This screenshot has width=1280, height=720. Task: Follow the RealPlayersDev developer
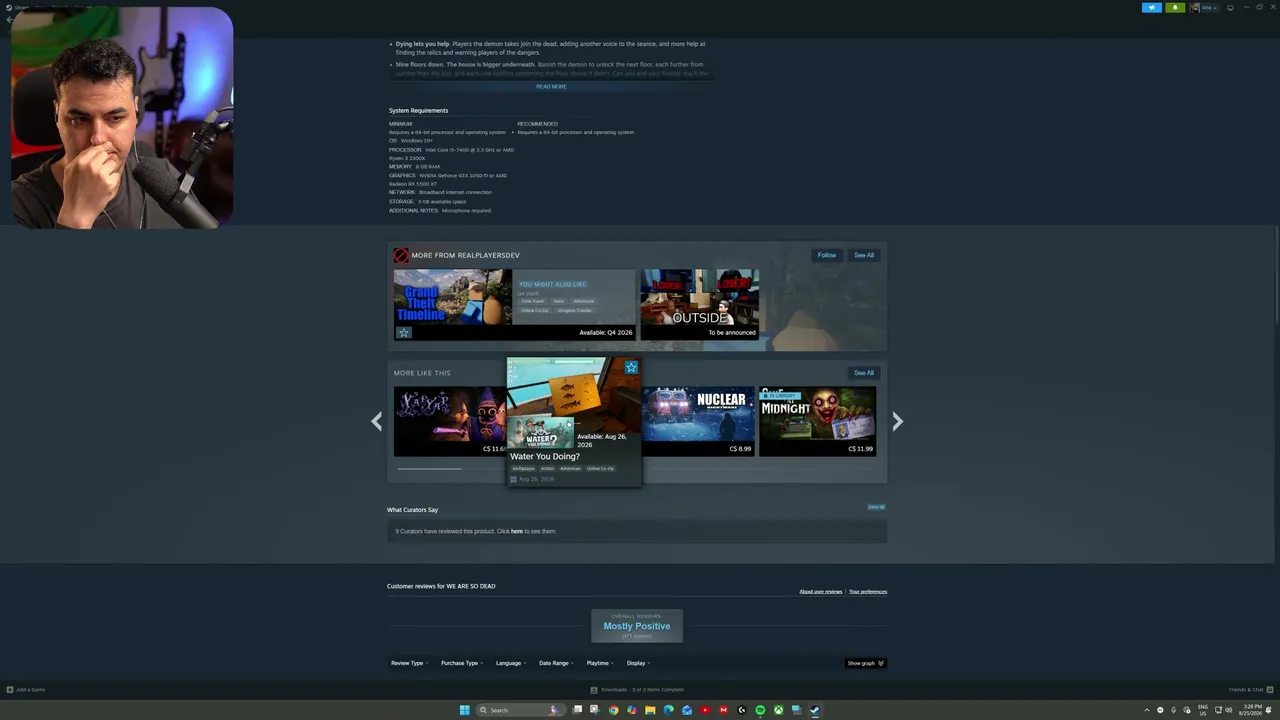pos(826,255)
